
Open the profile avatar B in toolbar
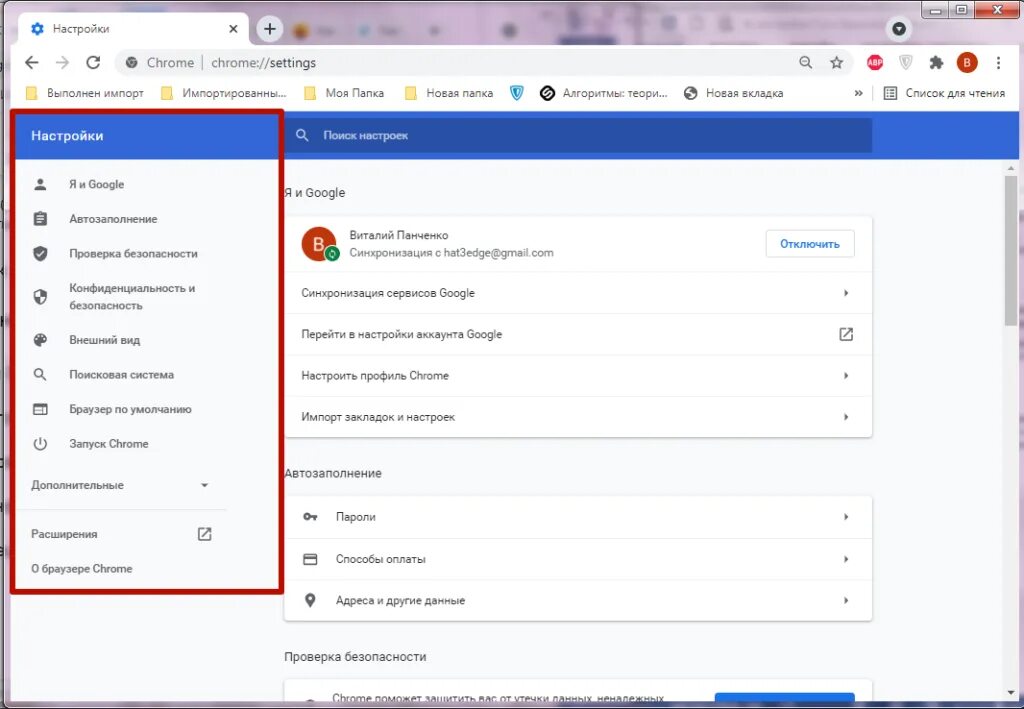[967, 63]
